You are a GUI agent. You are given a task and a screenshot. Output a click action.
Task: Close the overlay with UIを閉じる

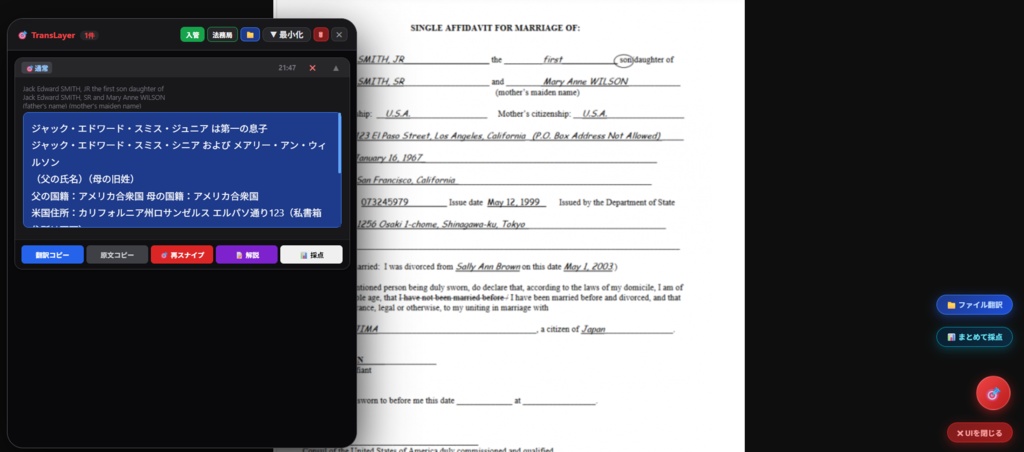click(x=980, y=433)
